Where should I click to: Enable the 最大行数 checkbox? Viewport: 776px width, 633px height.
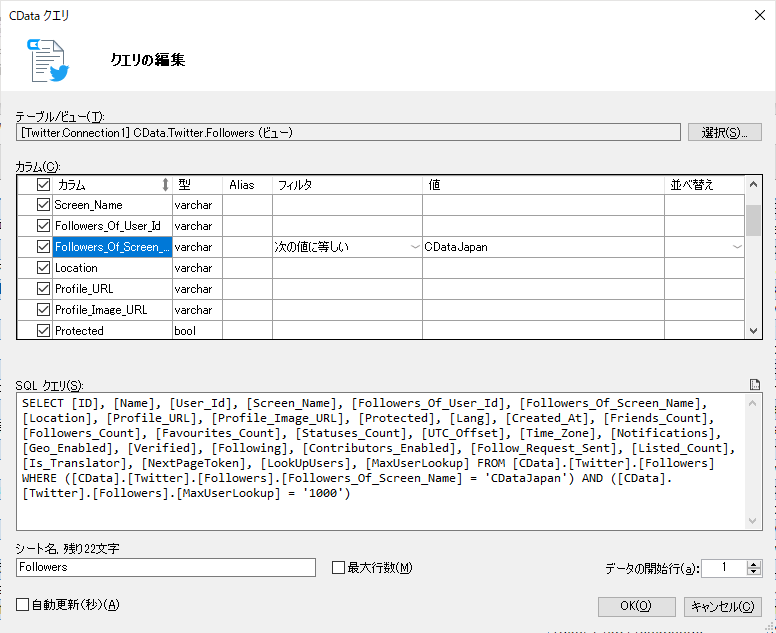tap(338, 567)
